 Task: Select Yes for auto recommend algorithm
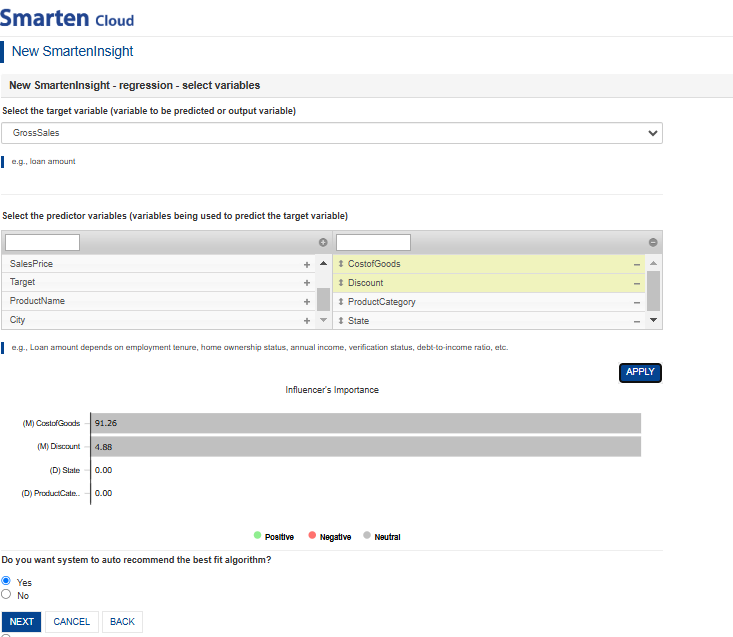click(6, 580)
